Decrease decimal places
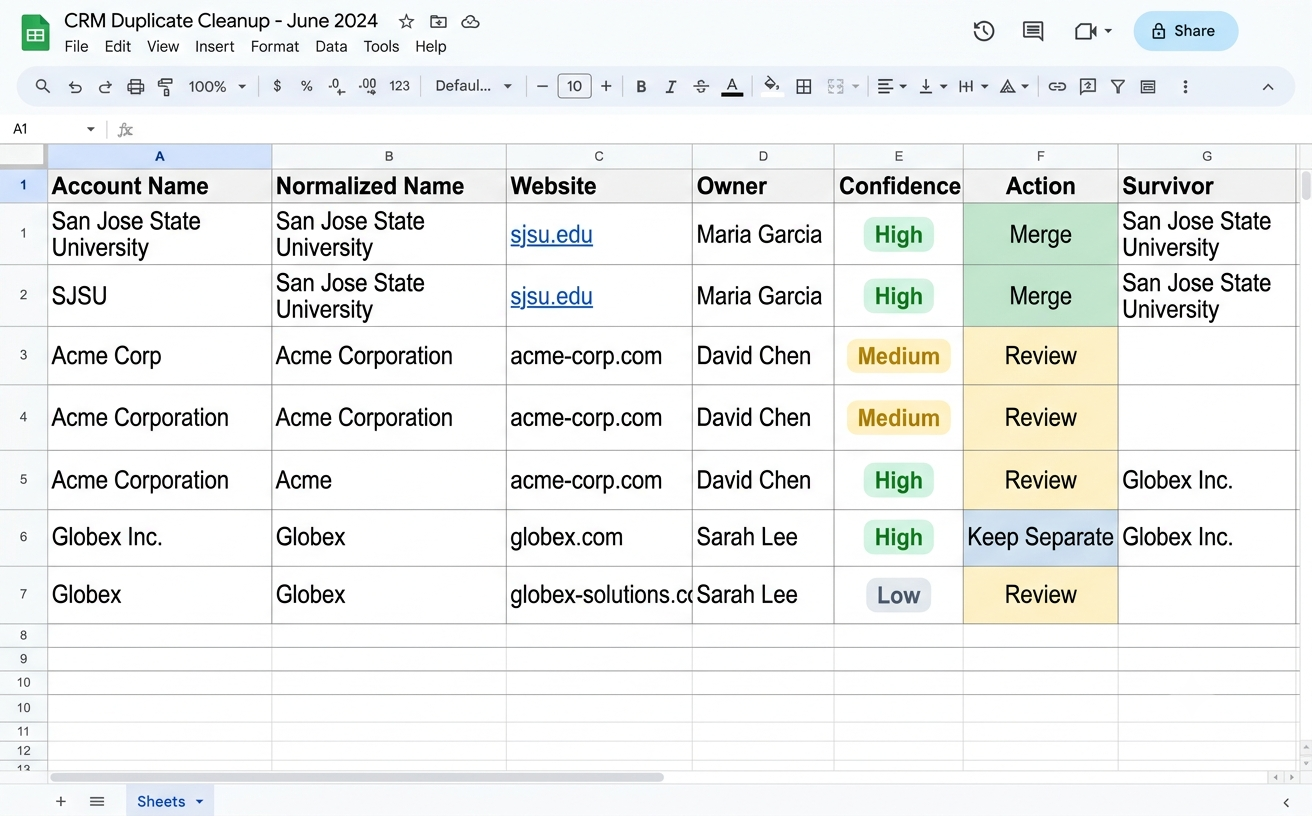The height and width of the screenshot is (816, 1312). (337, 86)
